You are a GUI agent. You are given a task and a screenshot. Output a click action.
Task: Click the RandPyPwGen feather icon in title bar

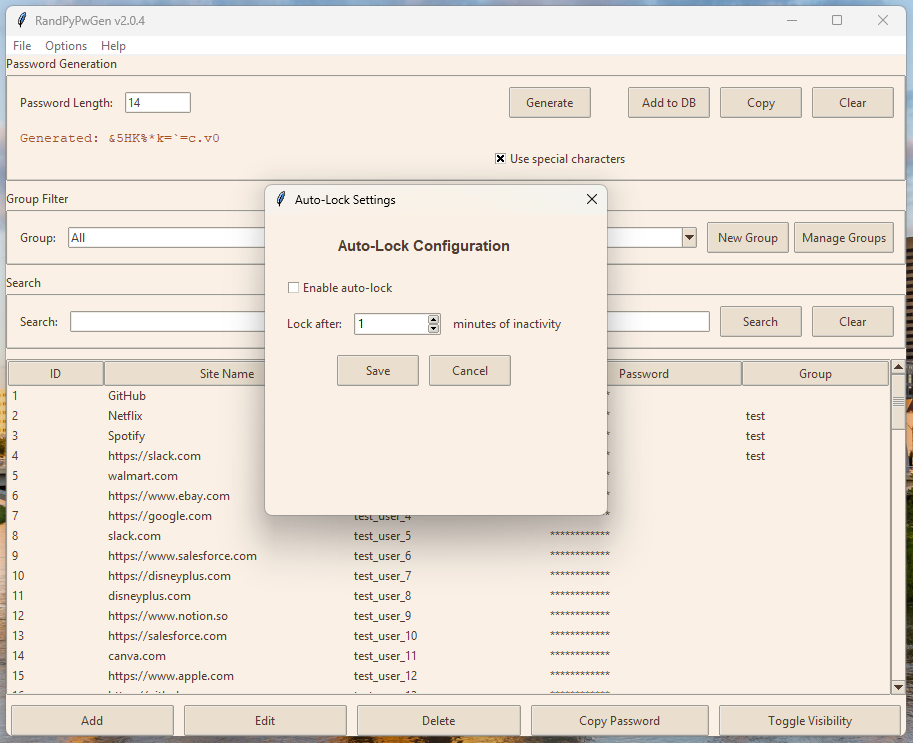pyautogui.click(x=22, y=20)
